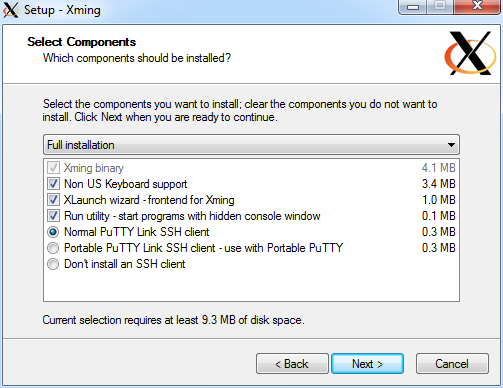Open the Full installation dropdown
The image size is (503, 388).
pyautogui.click(x=251, y=145)
